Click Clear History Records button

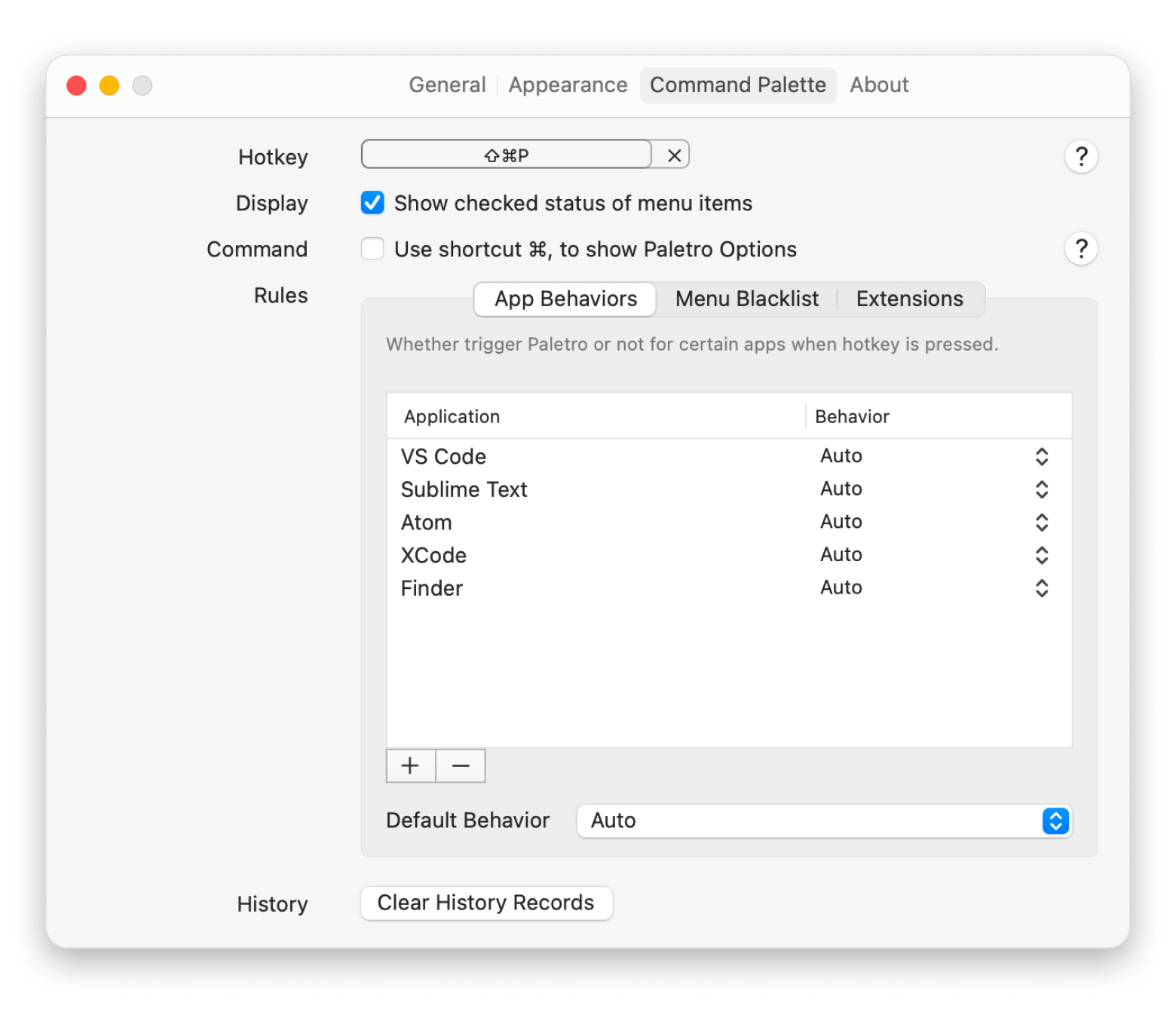tap(486, 903)
